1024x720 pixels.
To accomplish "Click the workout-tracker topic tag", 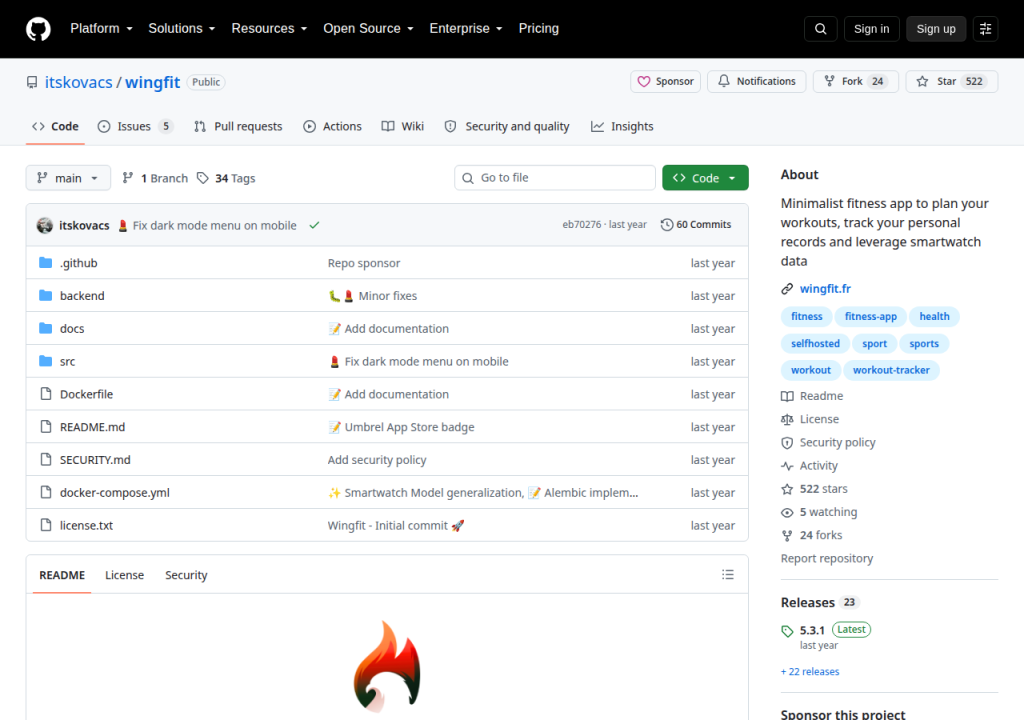I will pyautogui.click(x=891, y=370).
